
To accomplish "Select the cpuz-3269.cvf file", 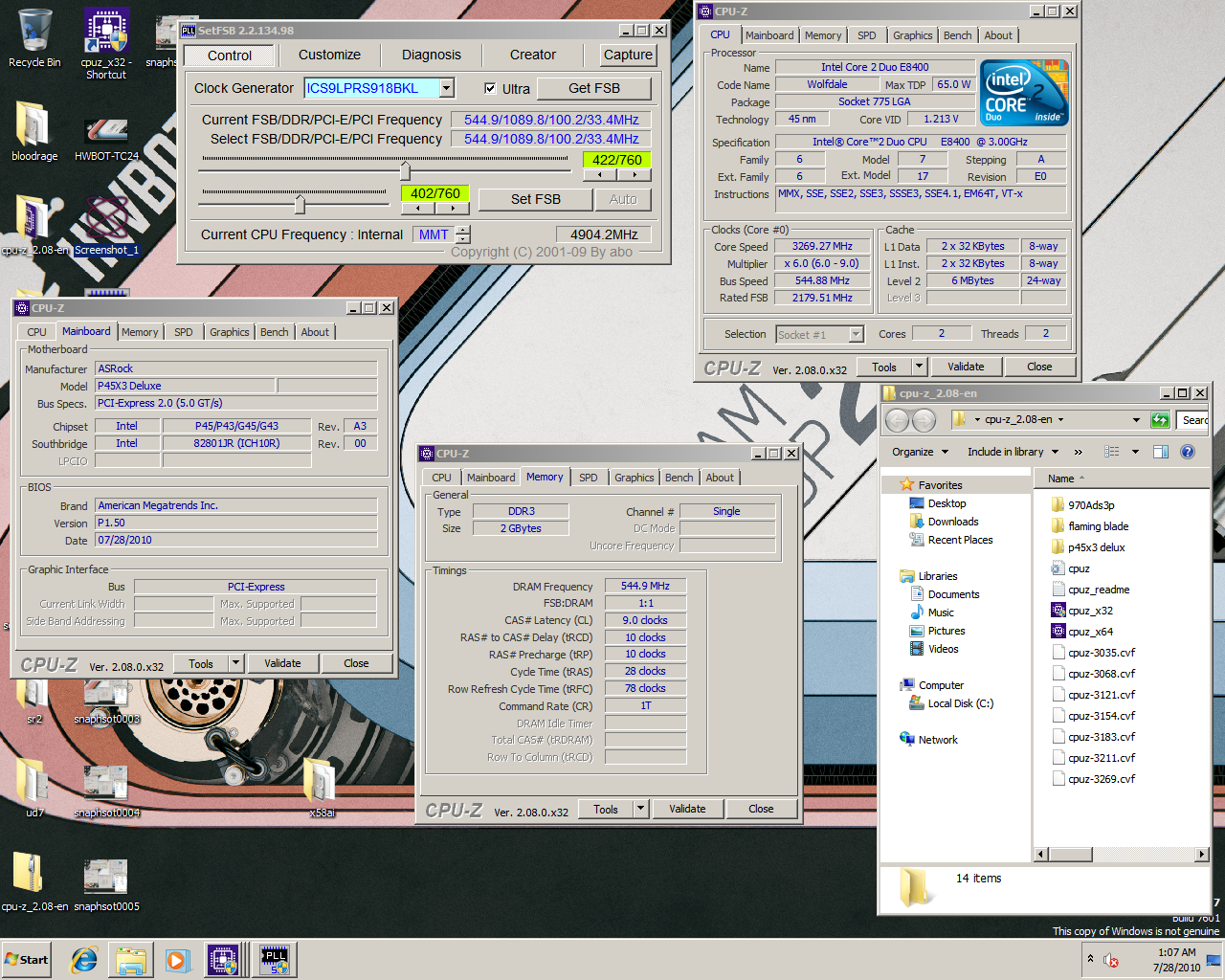I will [x=1092, y=779].
